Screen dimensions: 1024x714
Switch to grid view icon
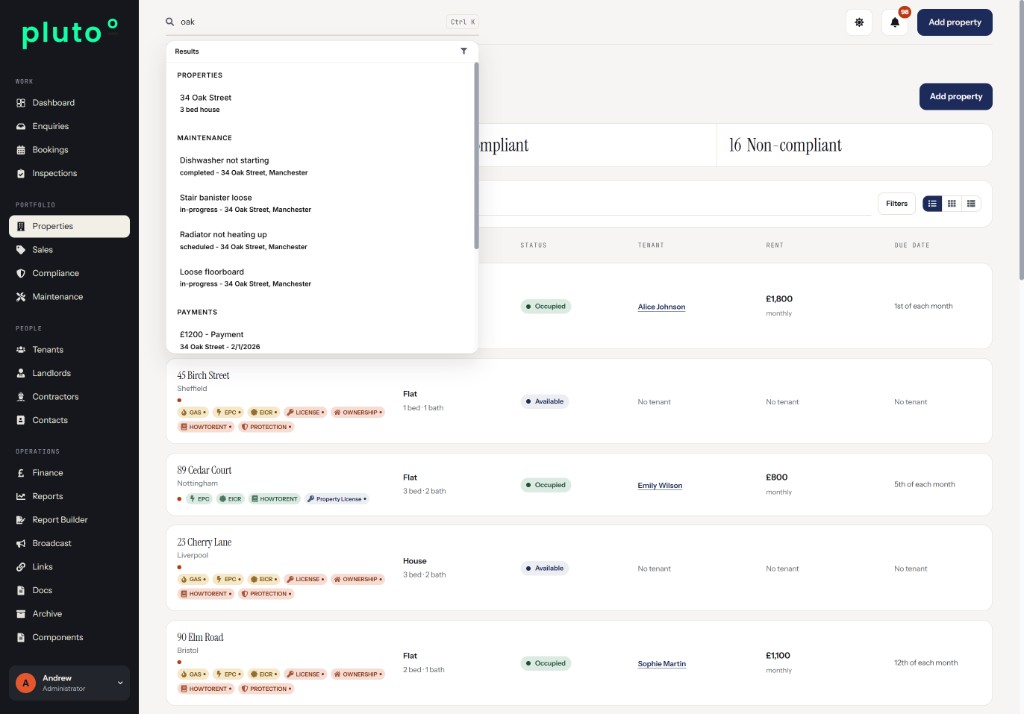[952, 204]
